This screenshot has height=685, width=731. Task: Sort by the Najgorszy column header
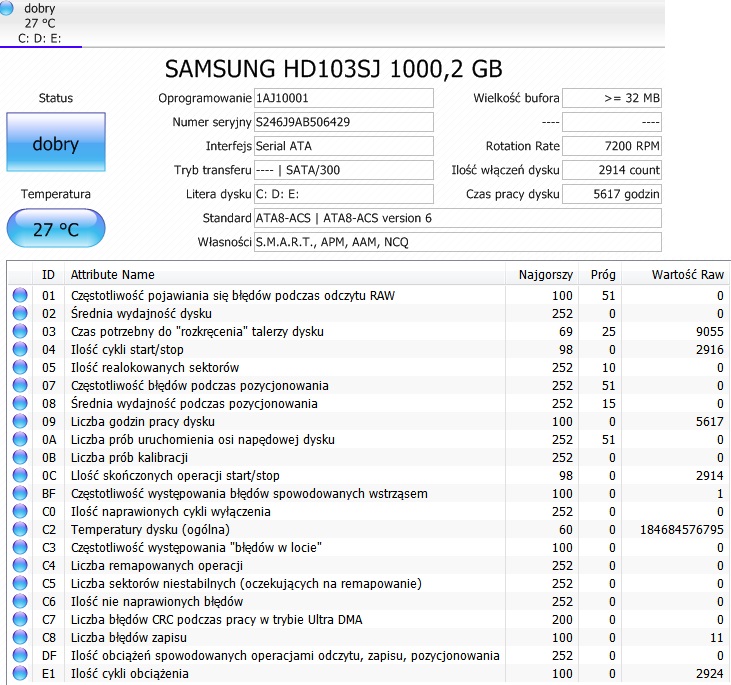coord(542,275)
